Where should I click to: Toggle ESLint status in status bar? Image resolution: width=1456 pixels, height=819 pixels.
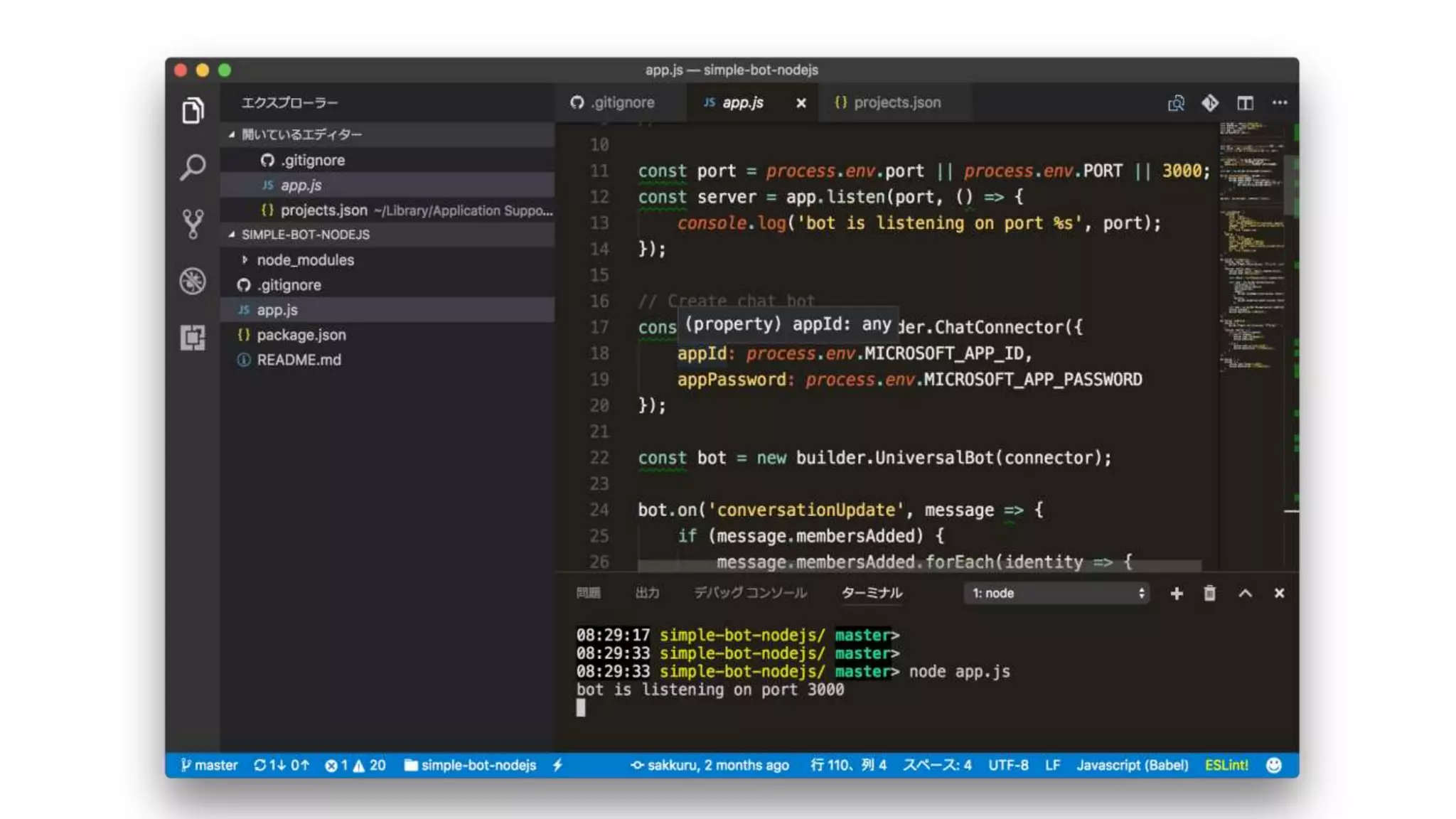tap(1226, 765)
